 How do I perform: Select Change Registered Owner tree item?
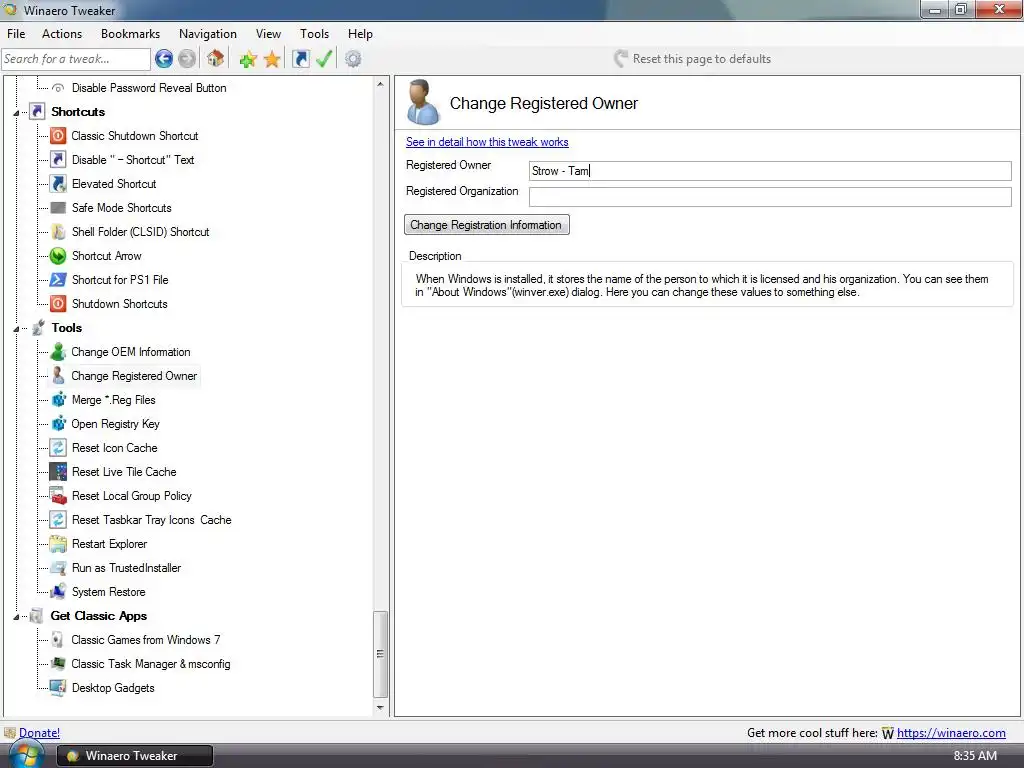click(134, 376)
